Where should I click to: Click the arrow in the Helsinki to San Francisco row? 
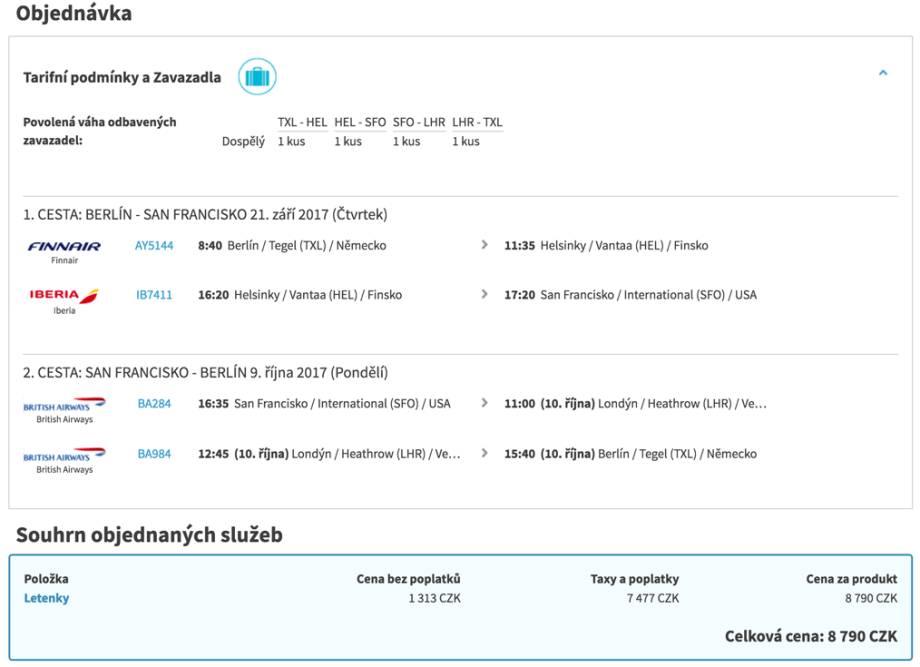[485, 295]
